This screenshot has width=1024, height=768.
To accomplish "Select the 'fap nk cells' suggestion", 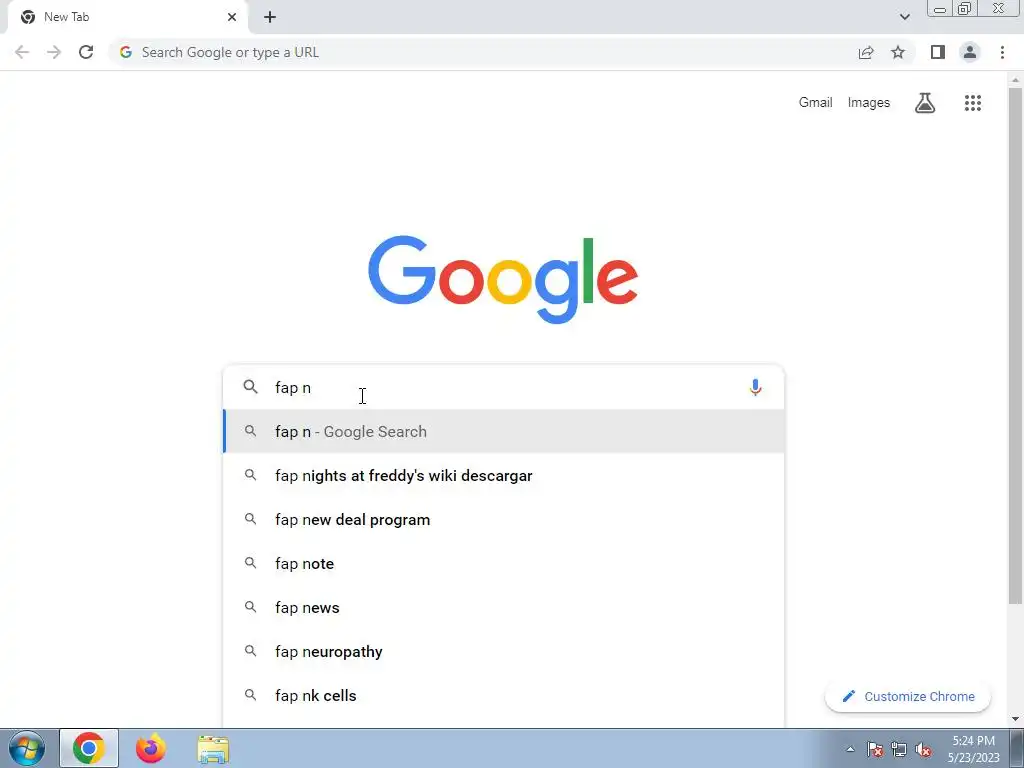I will tap(504, 696).
